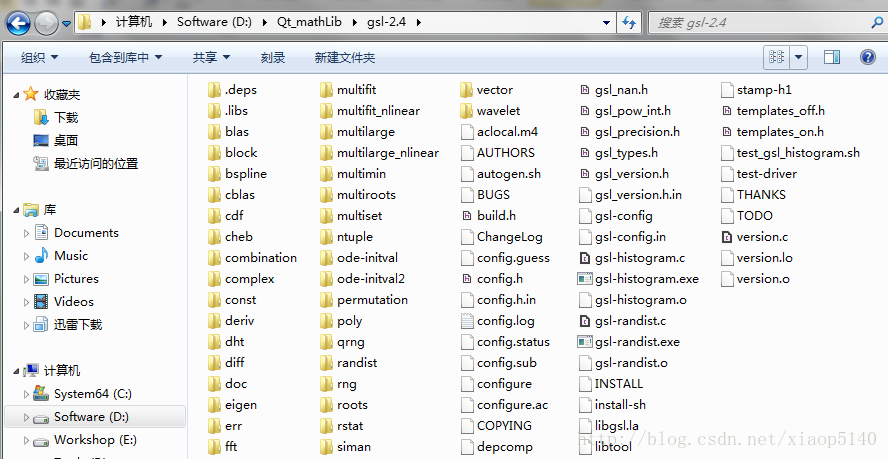Select the Workshop (E:) drive

coord(95,440)
